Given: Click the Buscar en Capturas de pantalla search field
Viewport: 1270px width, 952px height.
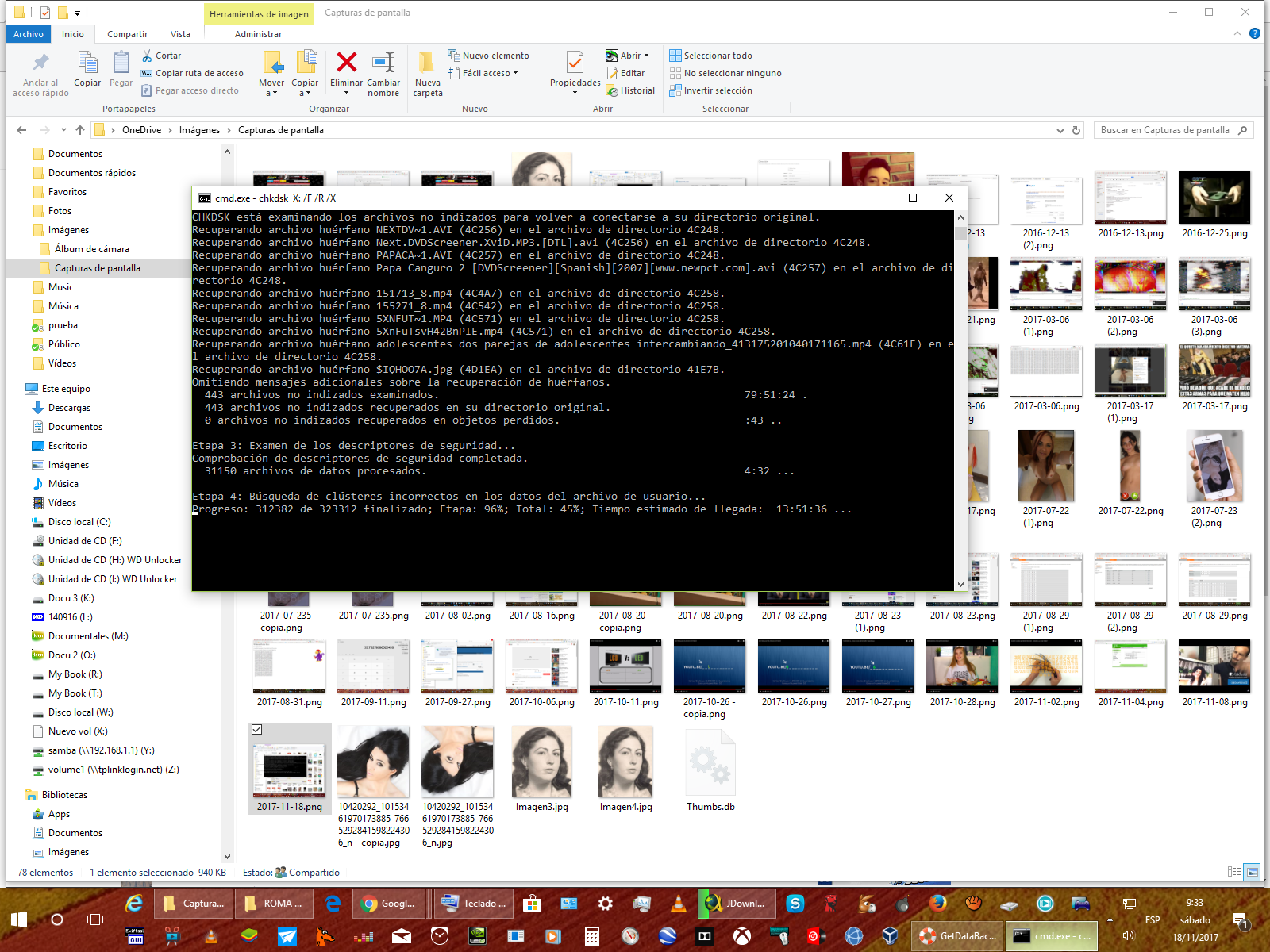Looking at the screenshot, I should [1164, 130].
